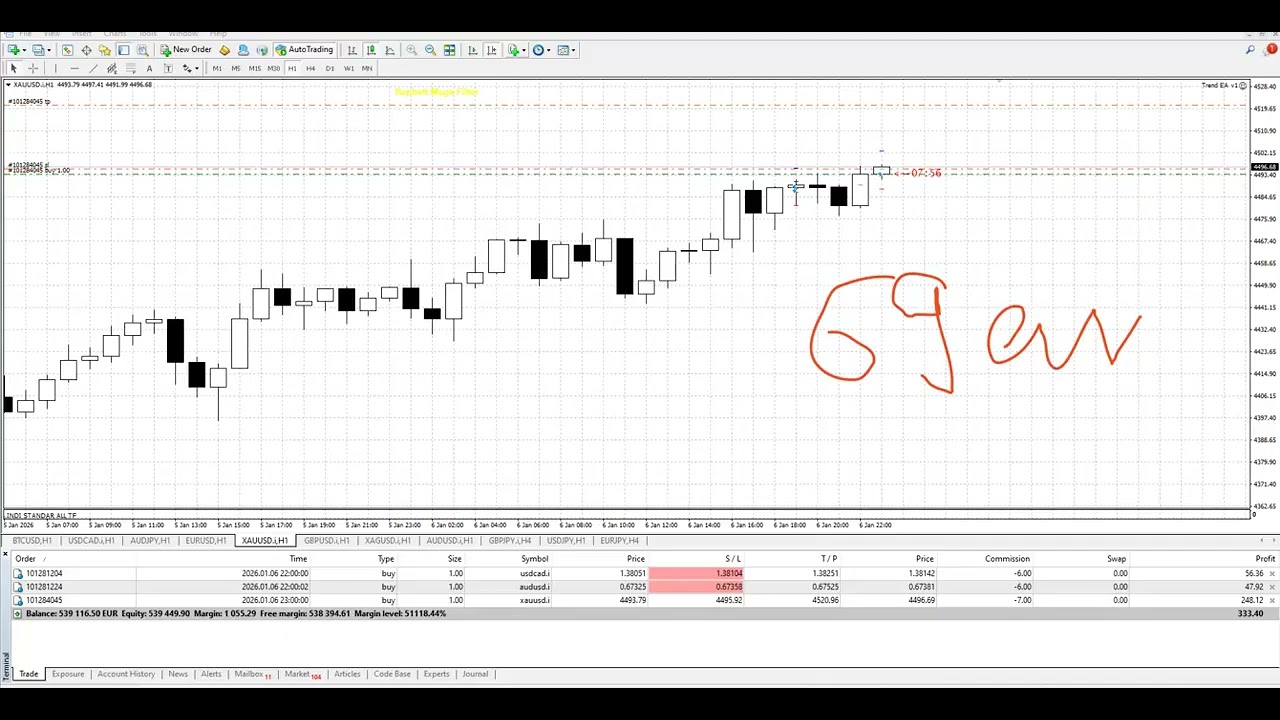Open MetaEditor with the yellow book icon

tap(224, 50)
